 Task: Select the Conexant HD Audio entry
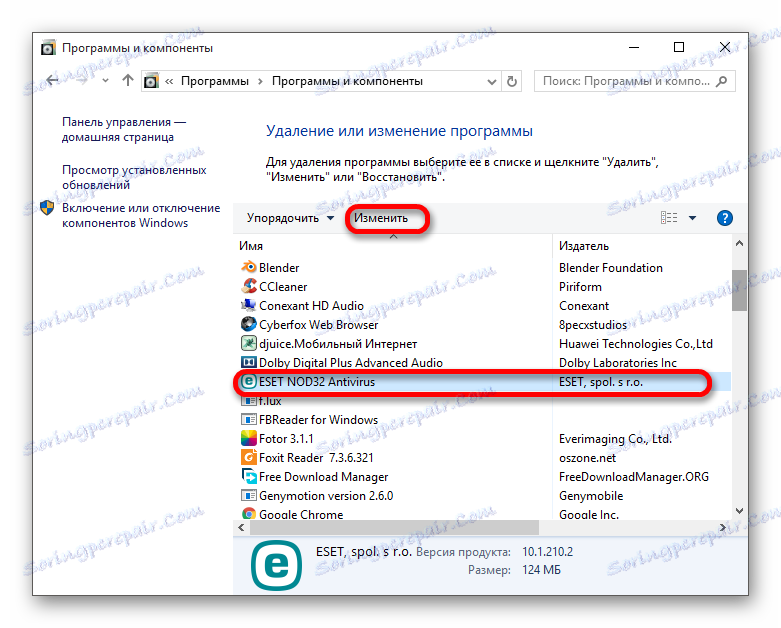coord(311,305)
